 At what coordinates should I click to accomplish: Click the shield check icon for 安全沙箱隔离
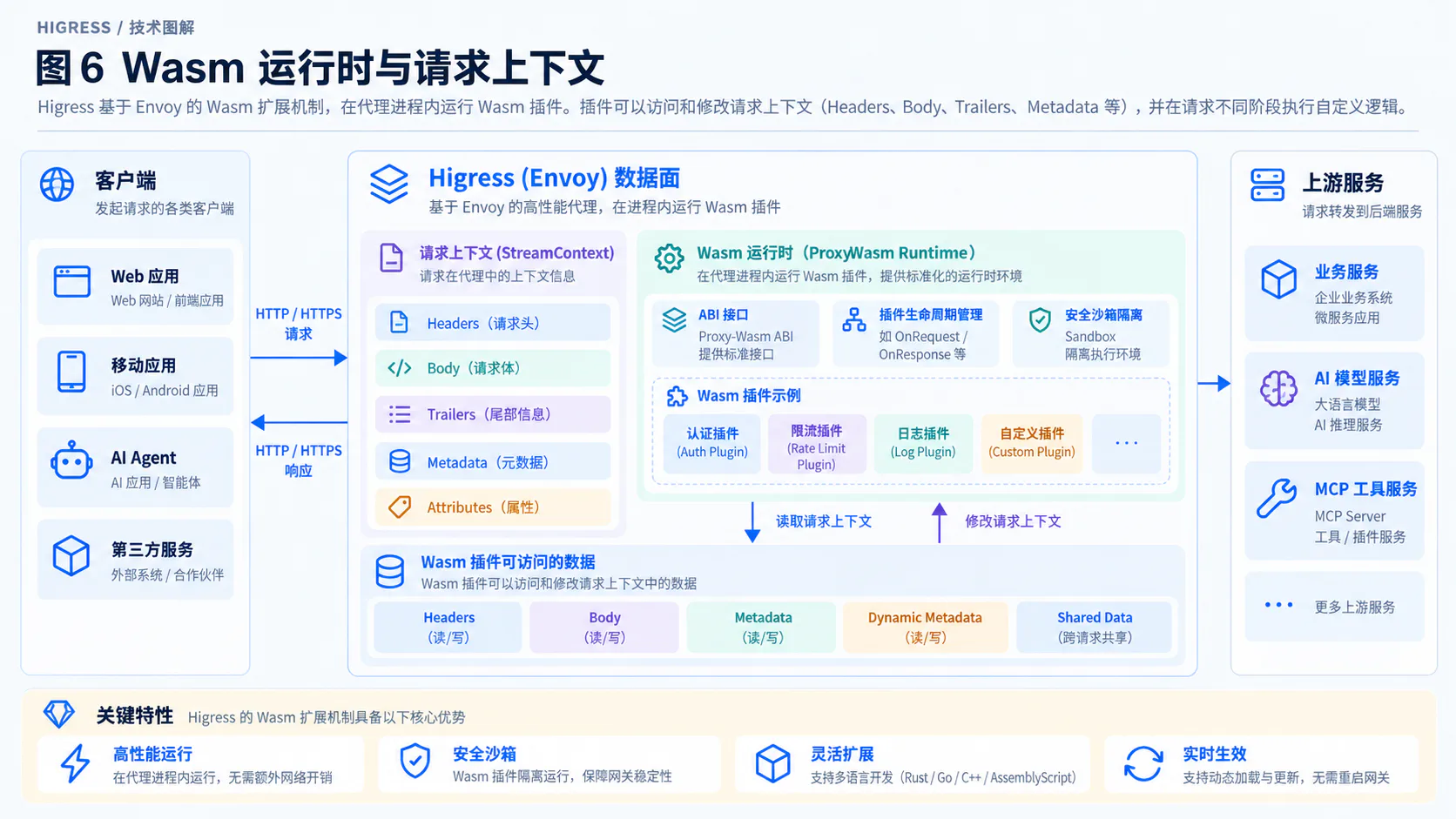[1040, 320]
